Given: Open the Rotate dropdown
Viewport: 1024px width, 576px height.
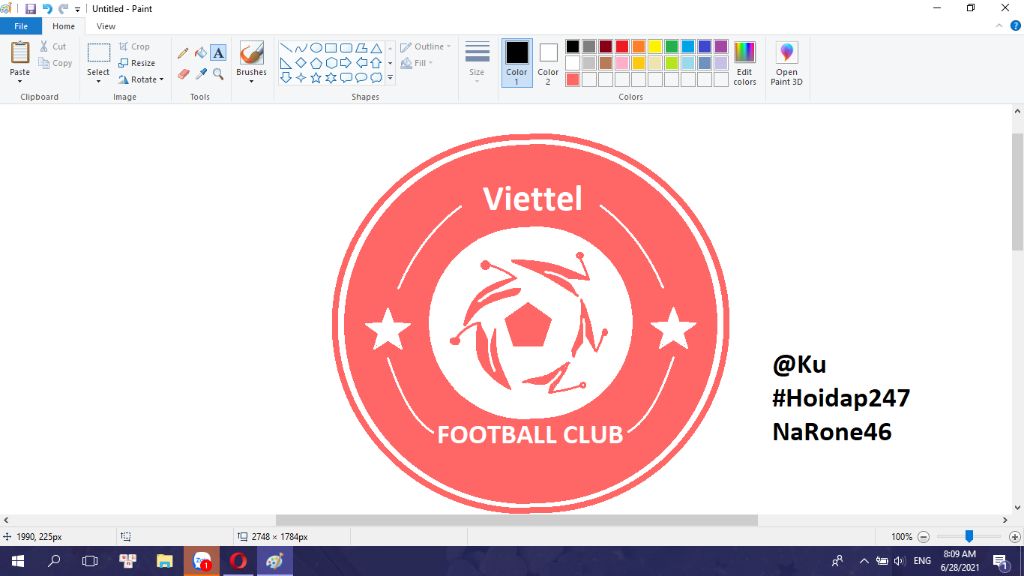Looking at the screenshot, I should pos(141,80).
